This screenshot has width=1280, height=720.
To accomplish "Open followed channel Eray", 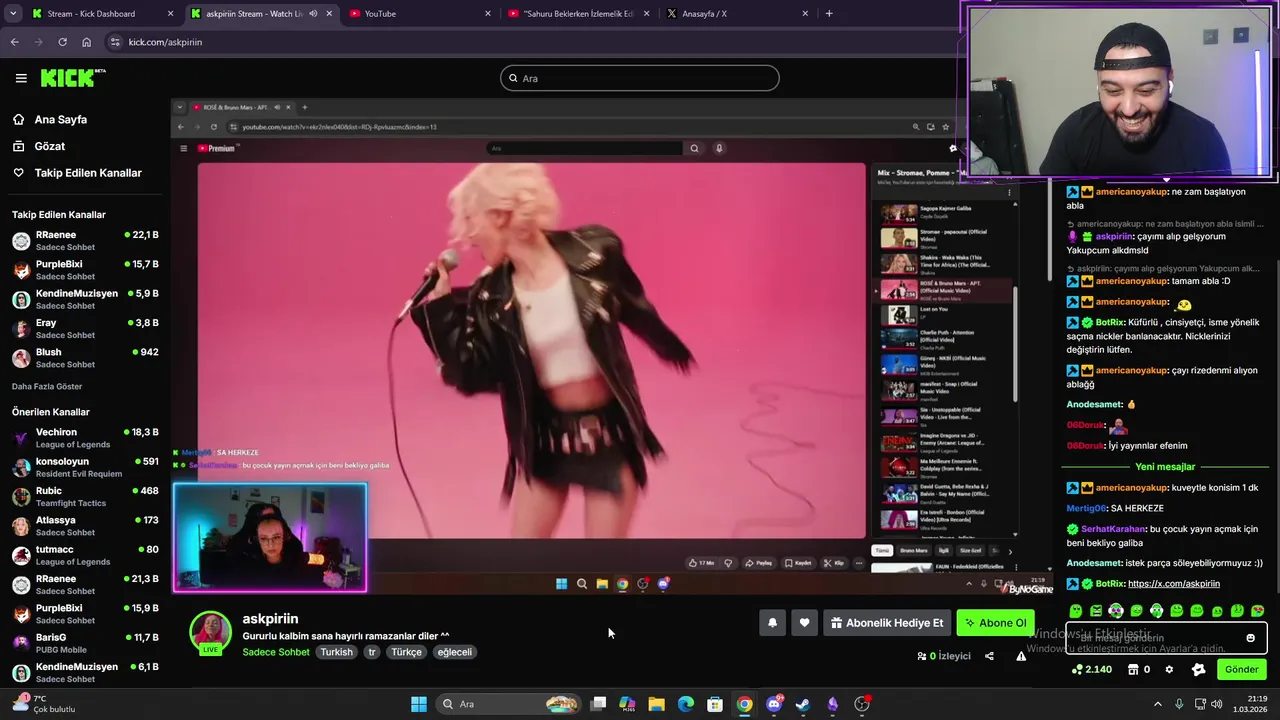I will [x=85, y=328].
